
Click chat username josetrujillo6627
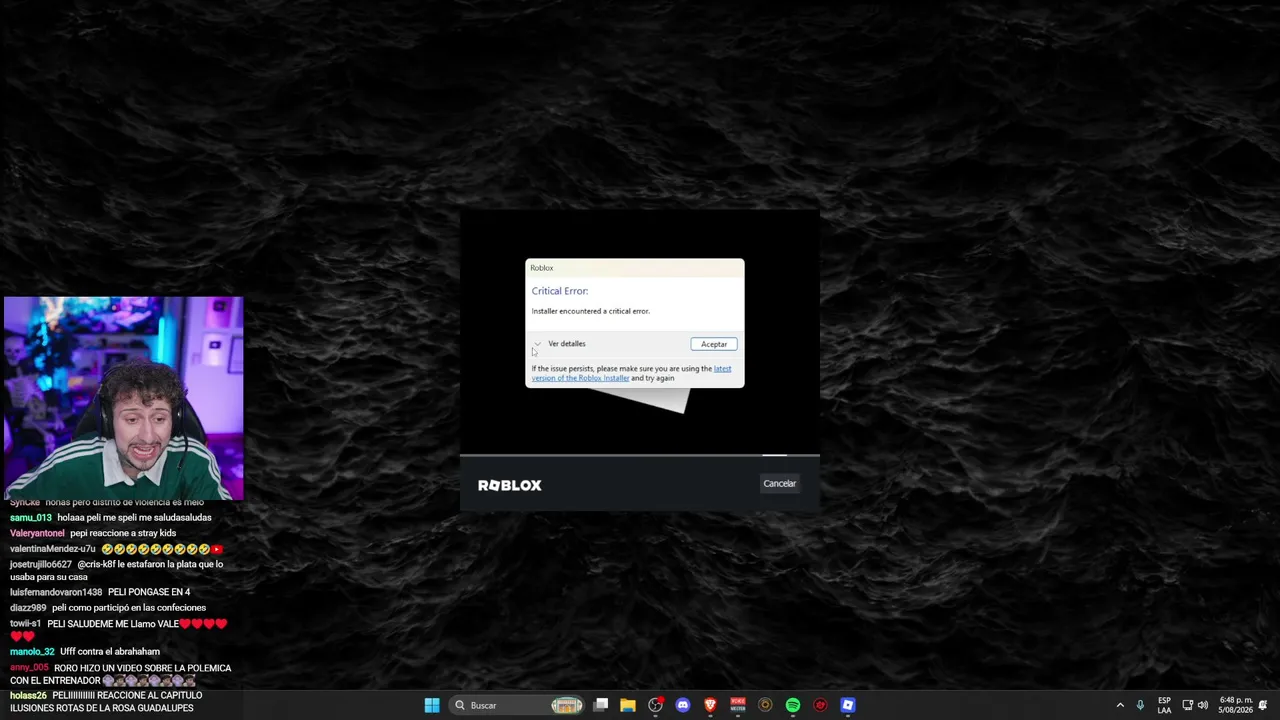[41, 565]
